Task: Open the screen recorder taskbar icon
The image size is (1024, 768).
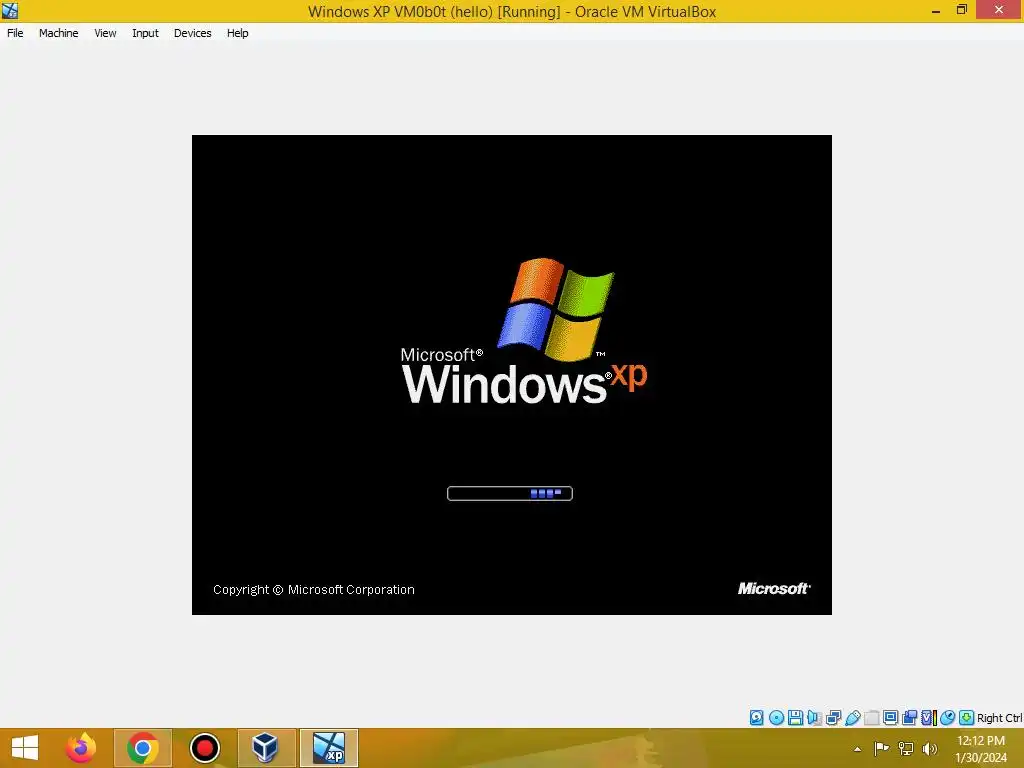Action: coord(204,748)
